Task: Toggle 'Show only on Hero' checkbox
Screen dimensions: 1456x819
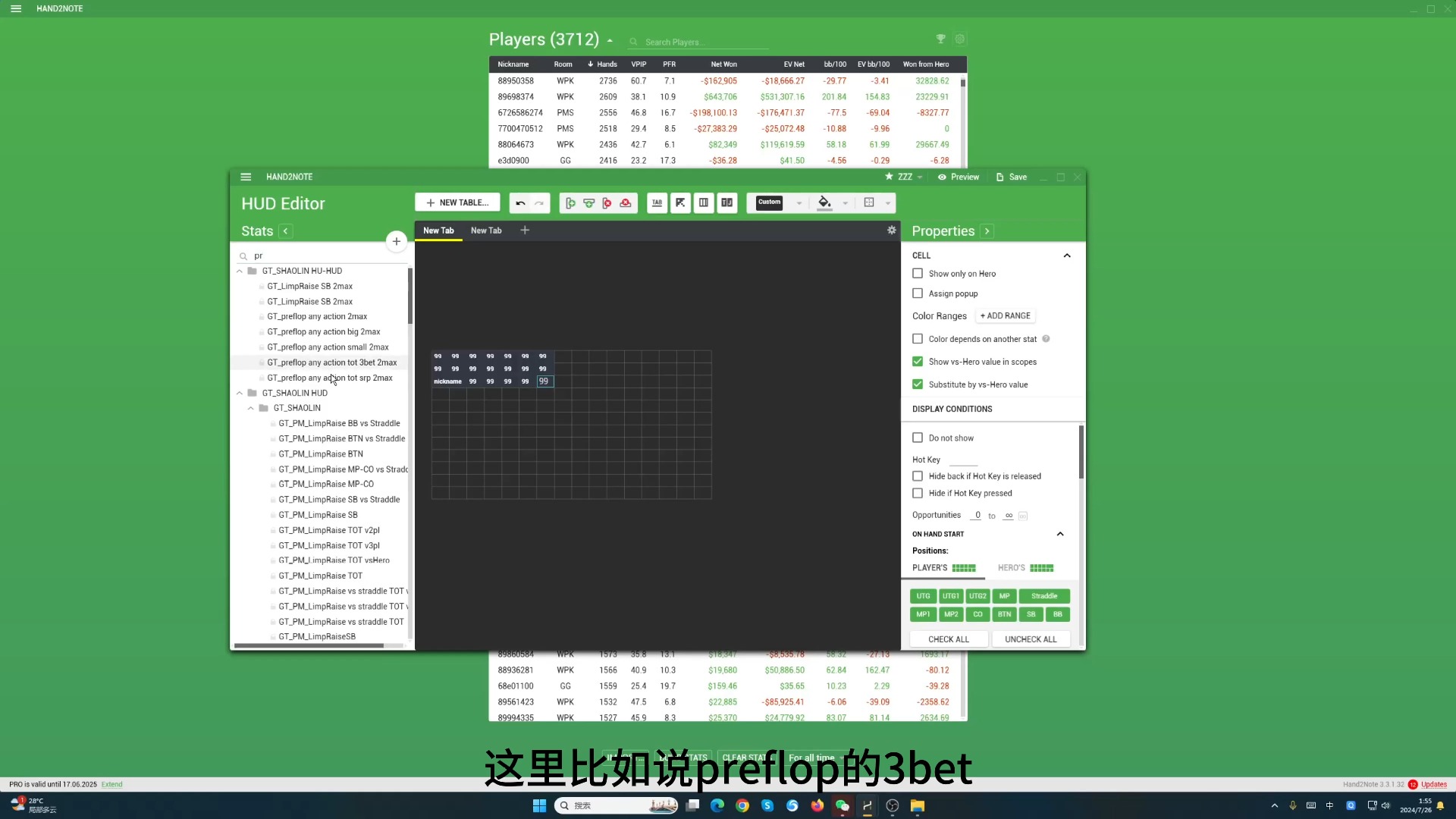Action: pos(917,272)
